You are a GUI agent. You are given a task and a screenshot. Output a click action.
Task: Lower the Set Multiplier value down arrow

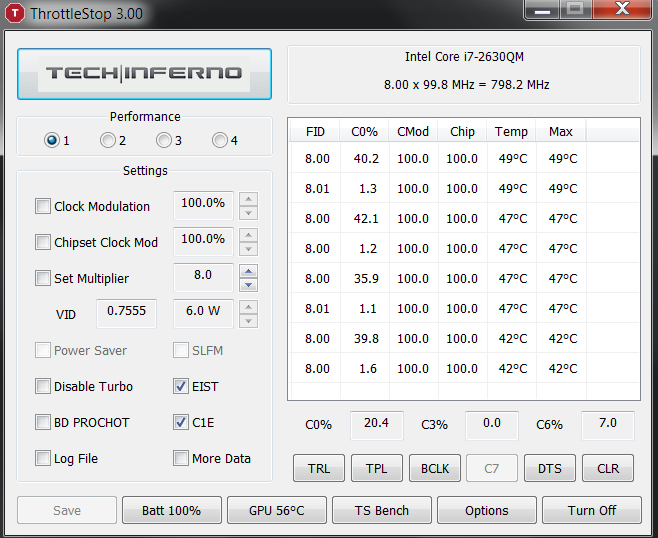248,285
